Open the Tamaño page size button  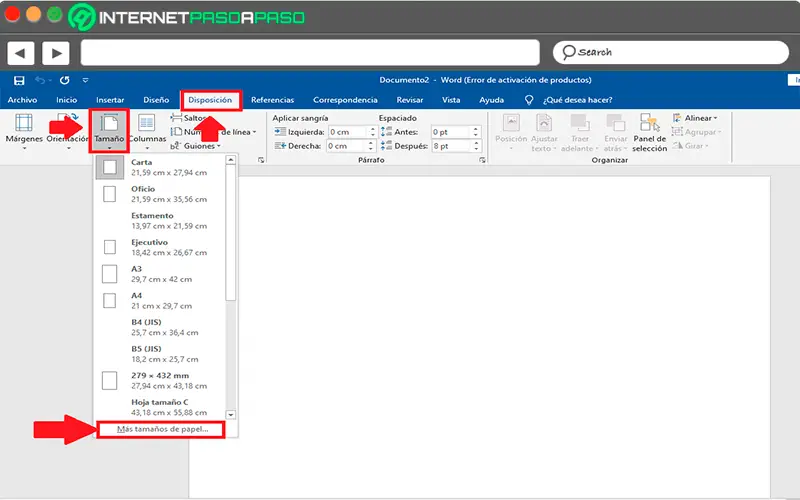click(109, 132)
